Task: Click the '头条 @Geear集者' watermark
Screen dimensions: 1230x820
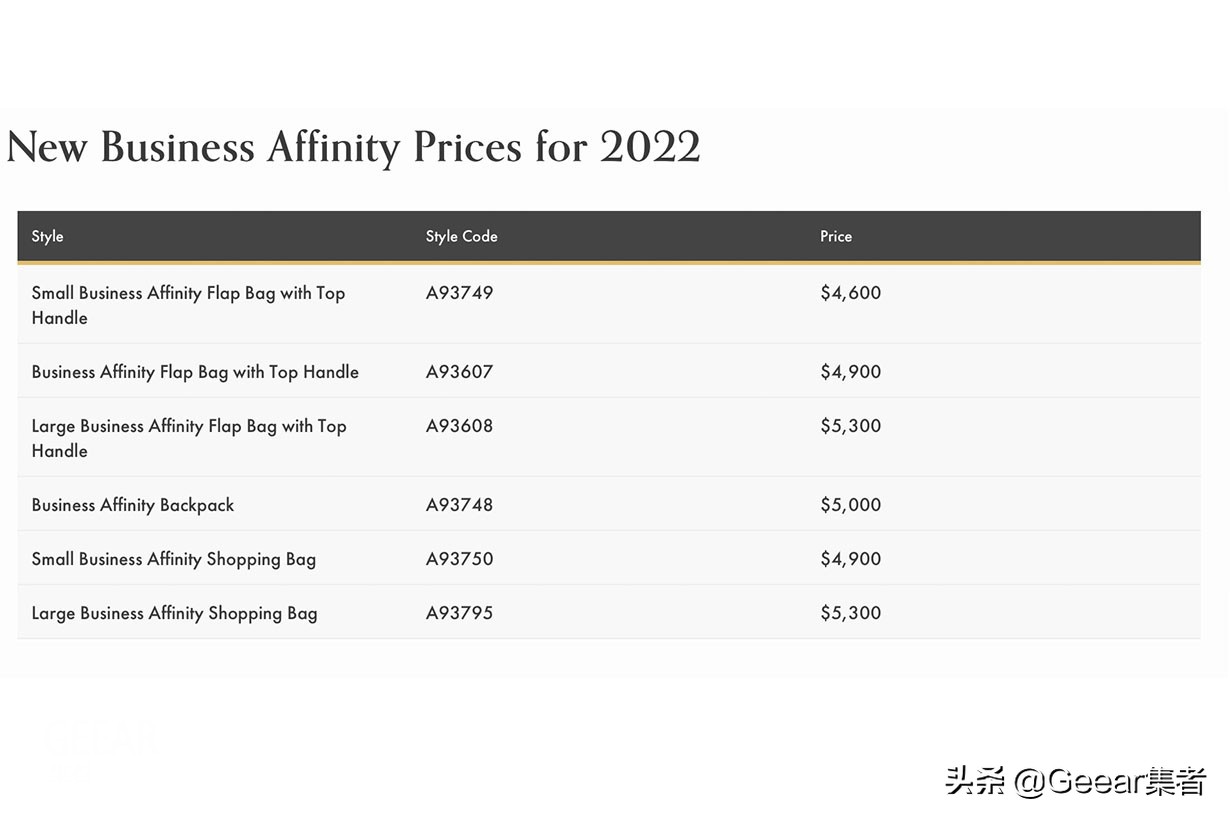Action: 1075,781
